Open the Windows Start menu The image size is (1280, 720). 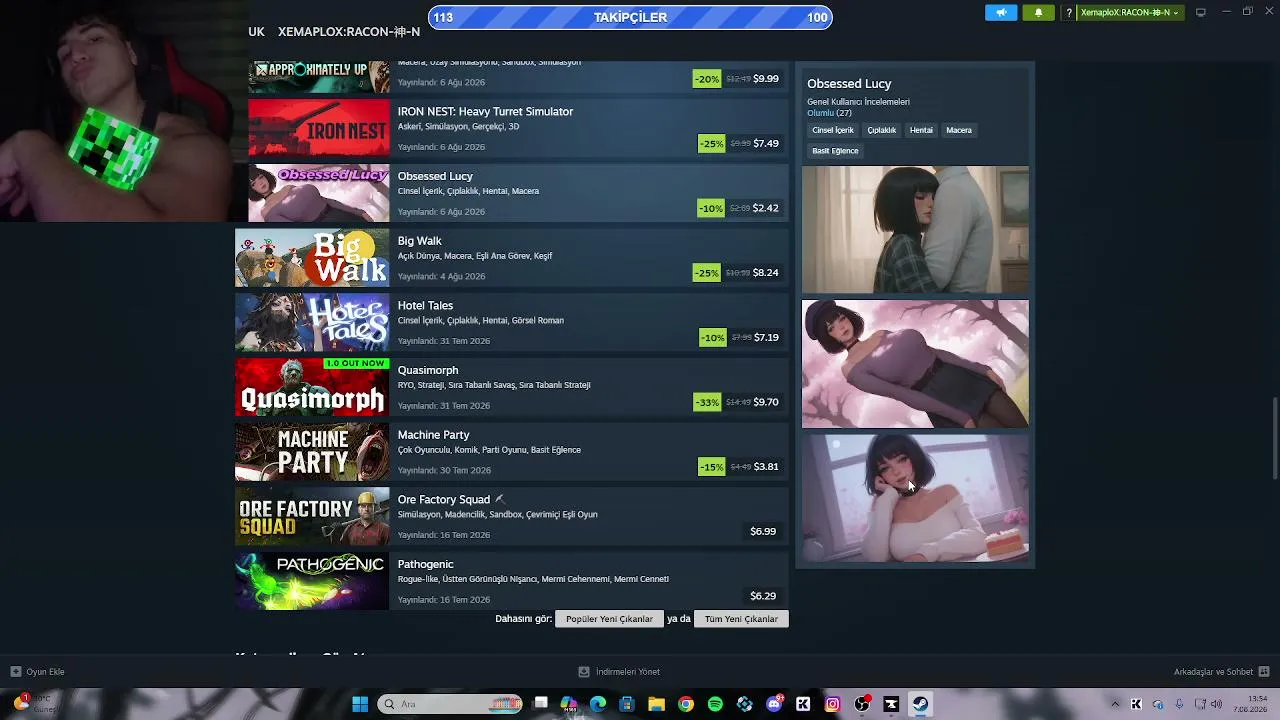point(360,704)
